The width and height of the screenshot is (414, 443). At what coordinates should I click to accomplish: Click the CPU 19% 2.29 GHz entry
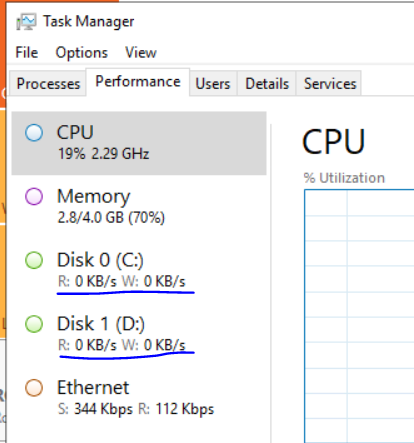(139, 143)
